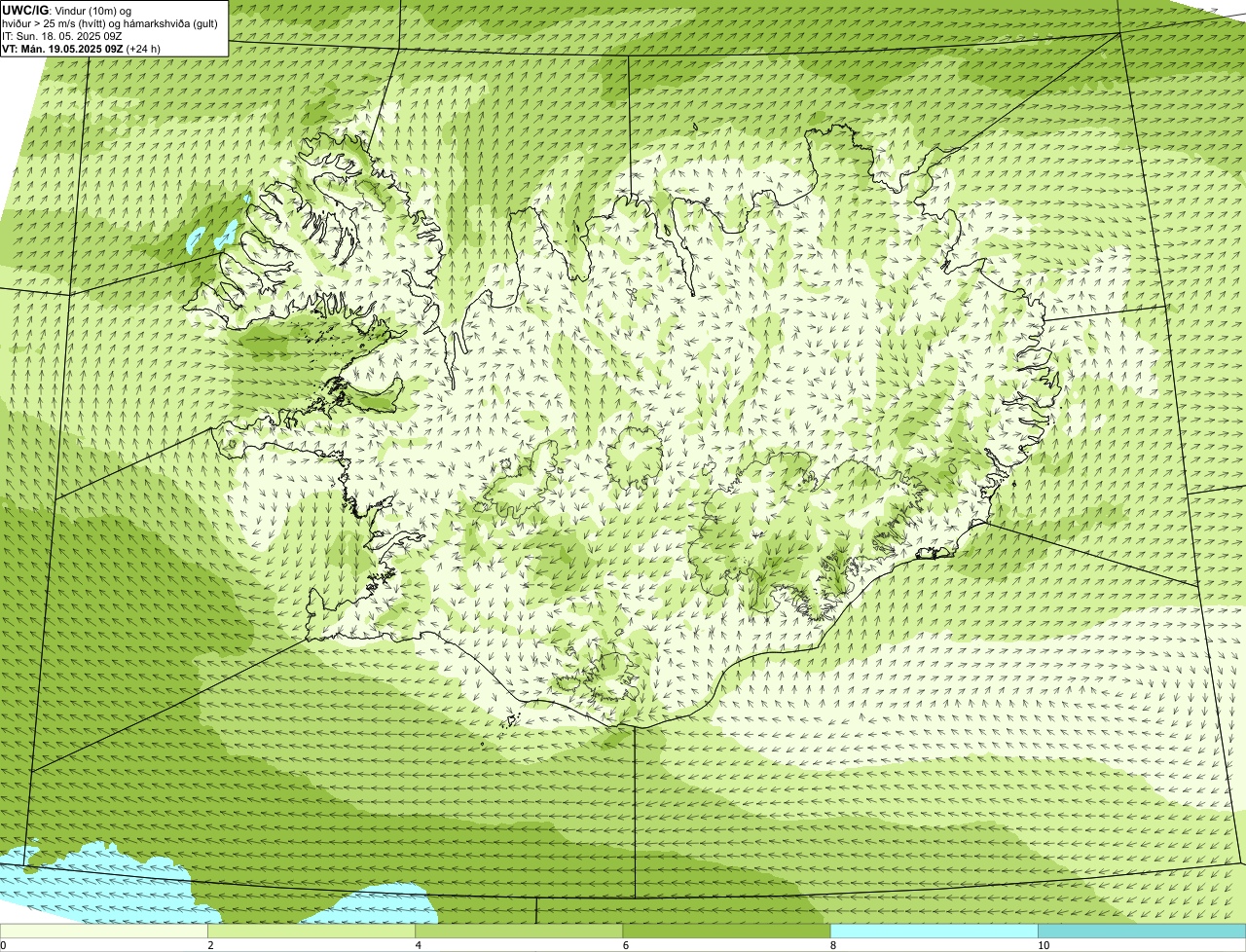Click the legend scale label "8"
This screenshot has width=1246, height=952.
833,945
